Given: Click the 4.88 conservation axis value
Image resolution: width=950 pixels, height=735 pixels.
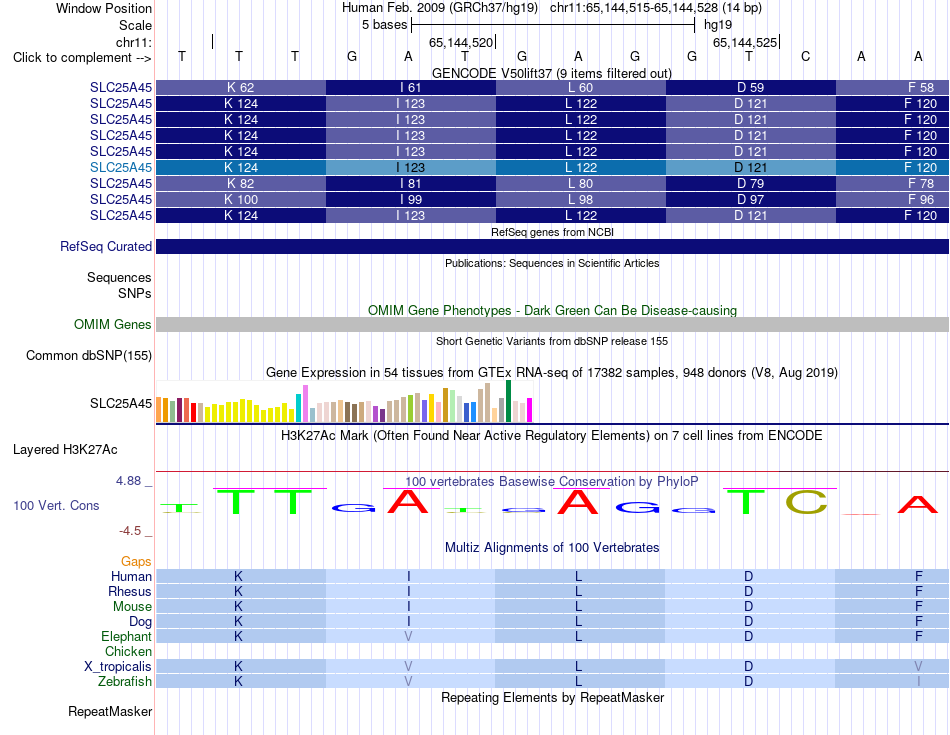Looking at the screenshot, I should 128,481.
